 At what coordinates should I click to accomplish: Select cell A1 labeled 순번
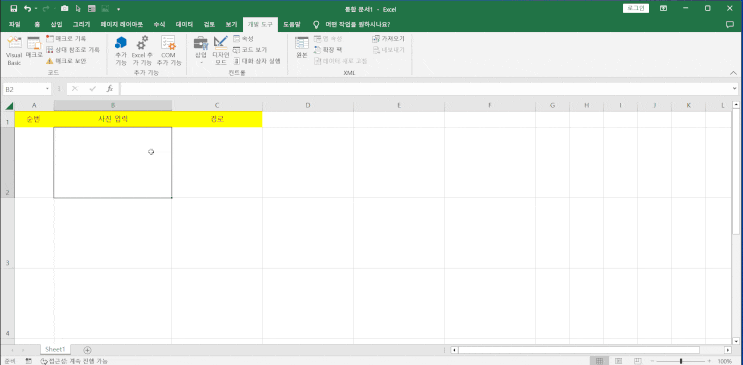(34, 119)
